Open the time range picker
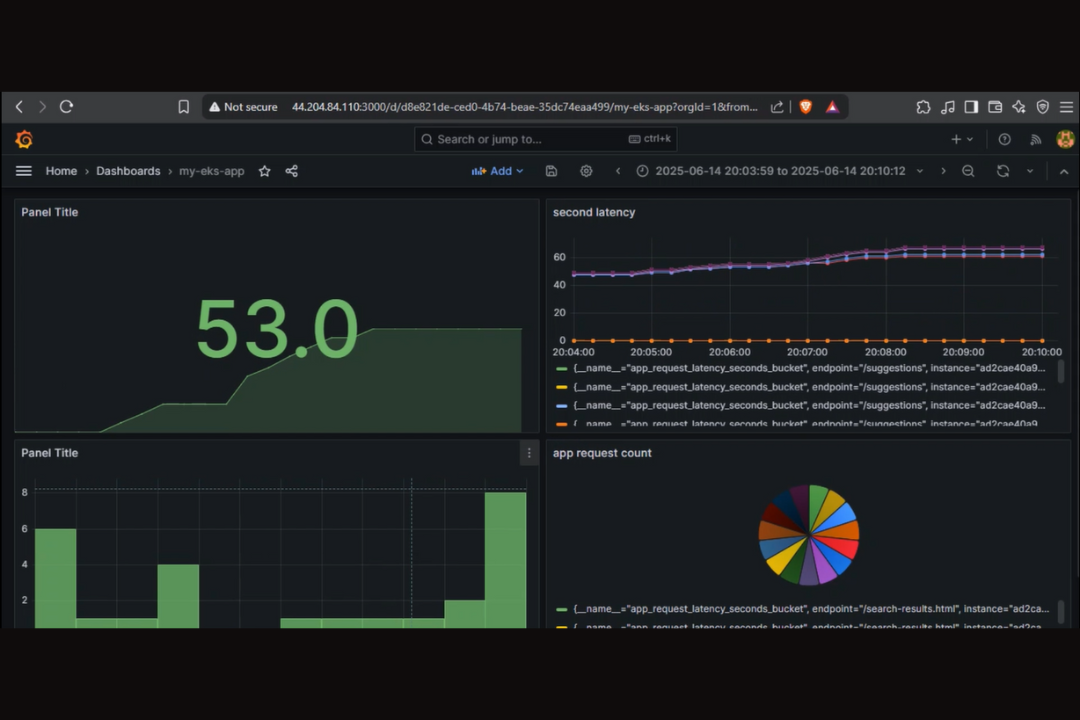The width and height of the screenshot is (1080, 720). (x=779, y=171)
